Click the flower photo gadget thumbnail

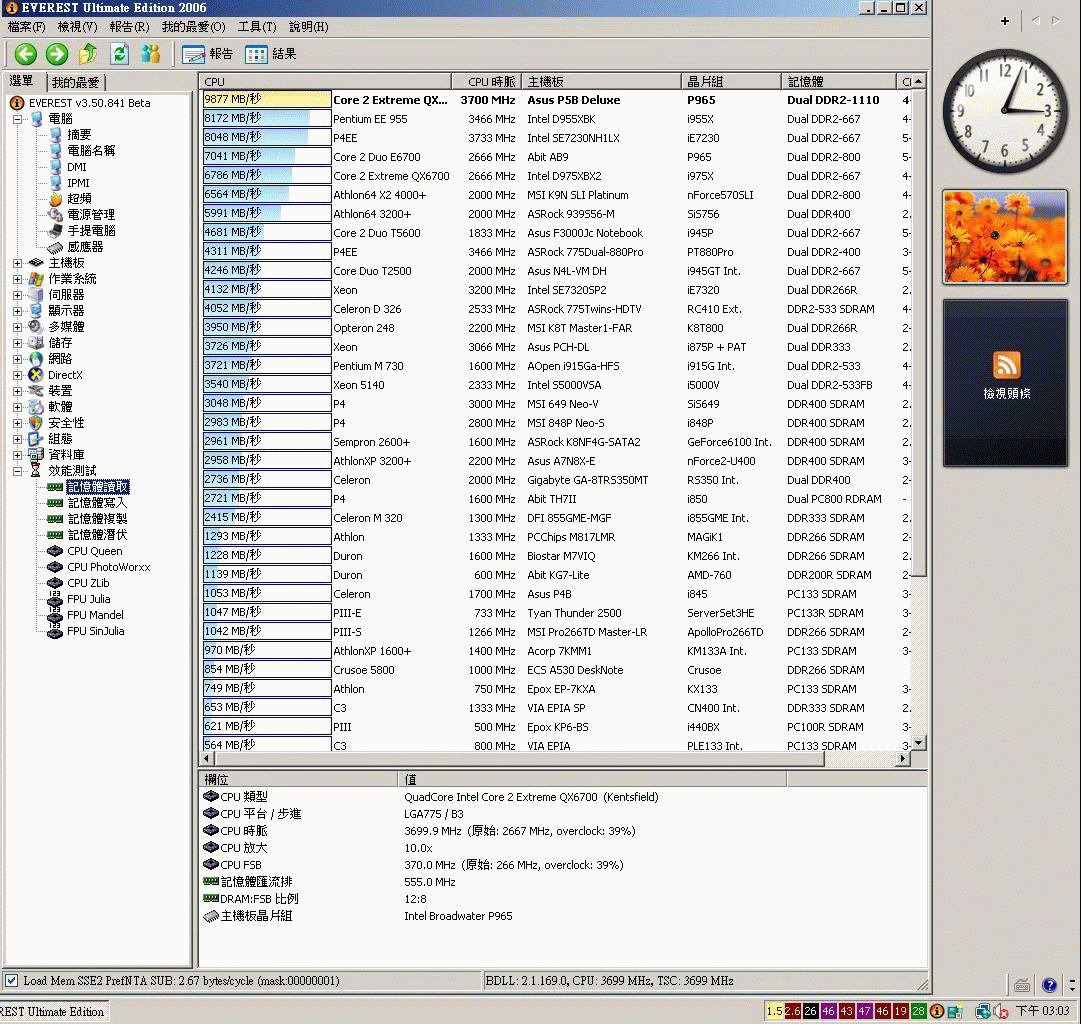[x=1004, y=236]
